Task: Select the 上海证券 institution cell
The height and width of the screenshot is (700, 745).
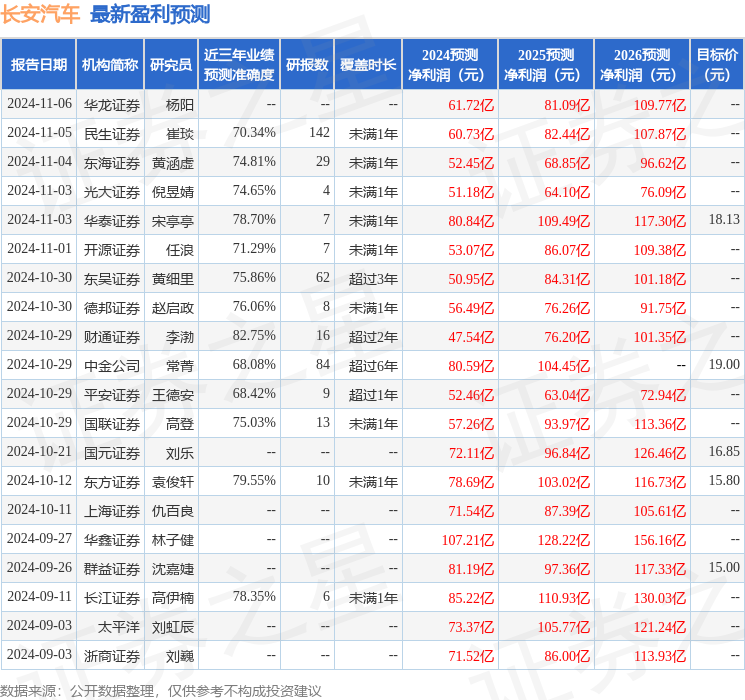Action: click(x=112, y=511)
